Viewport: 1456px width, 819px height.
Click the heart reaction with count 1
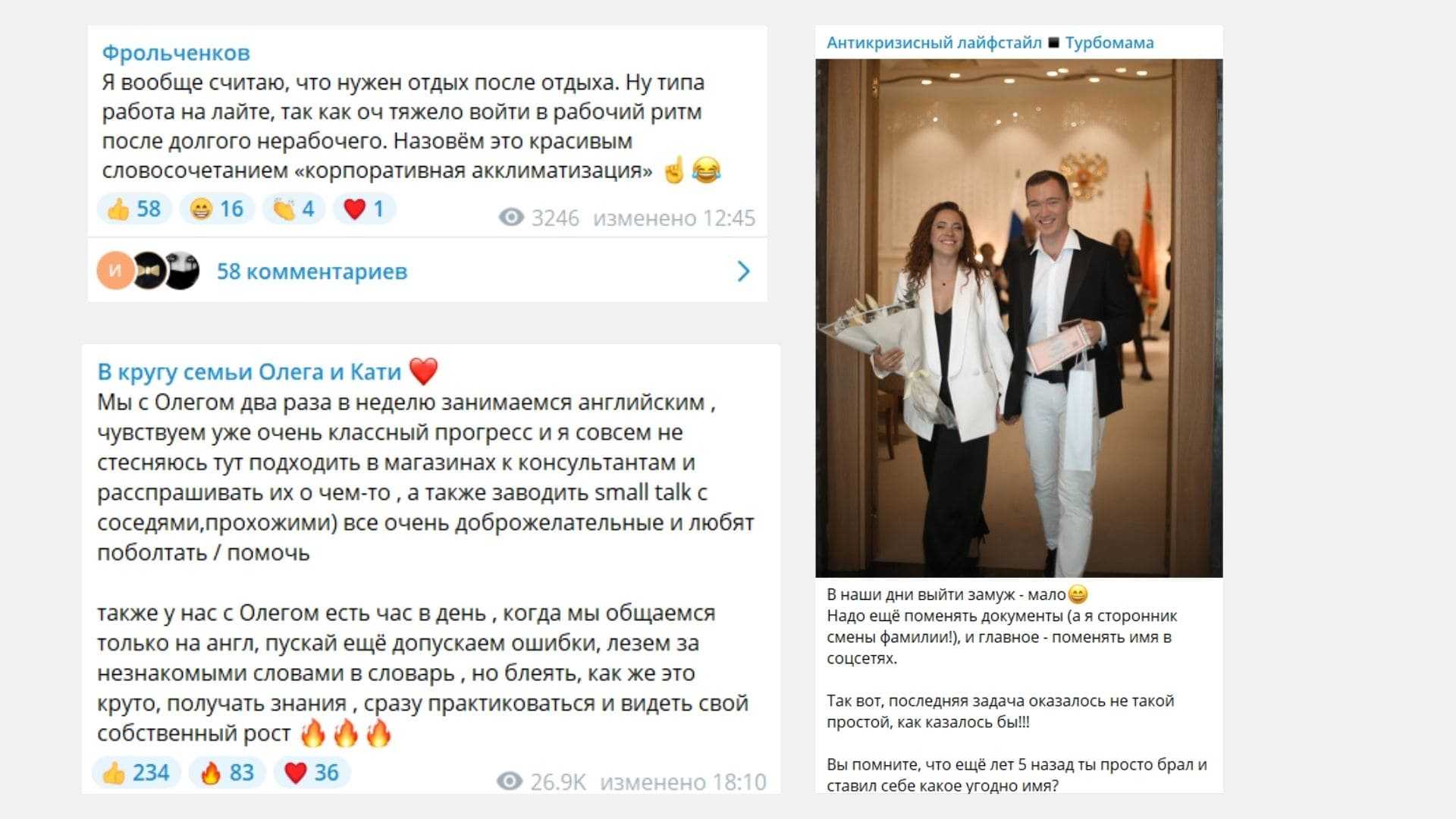[365, 209]
